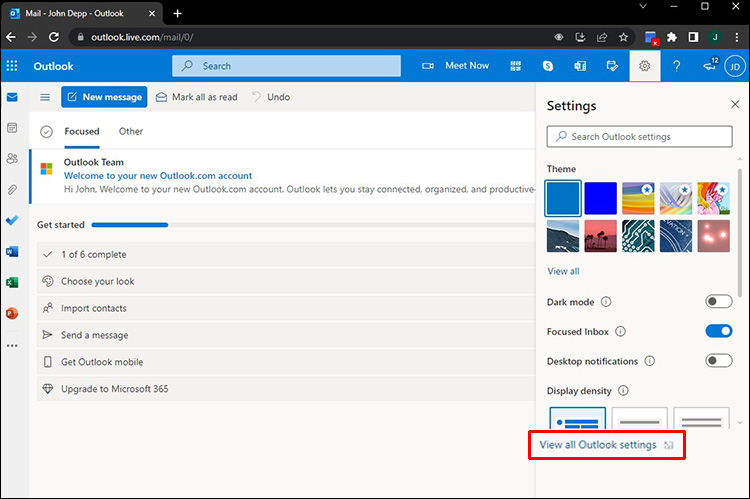Launch PowerPoint from the left sidebar

[x=12, y=313]
